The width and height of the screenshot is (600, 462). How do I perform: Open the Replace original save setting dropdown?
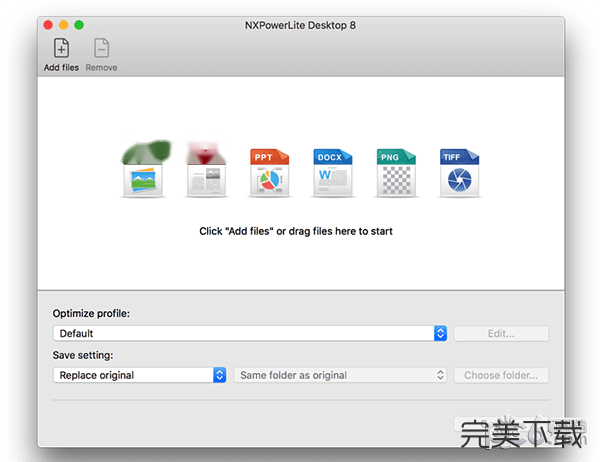[x=140, y=375]
